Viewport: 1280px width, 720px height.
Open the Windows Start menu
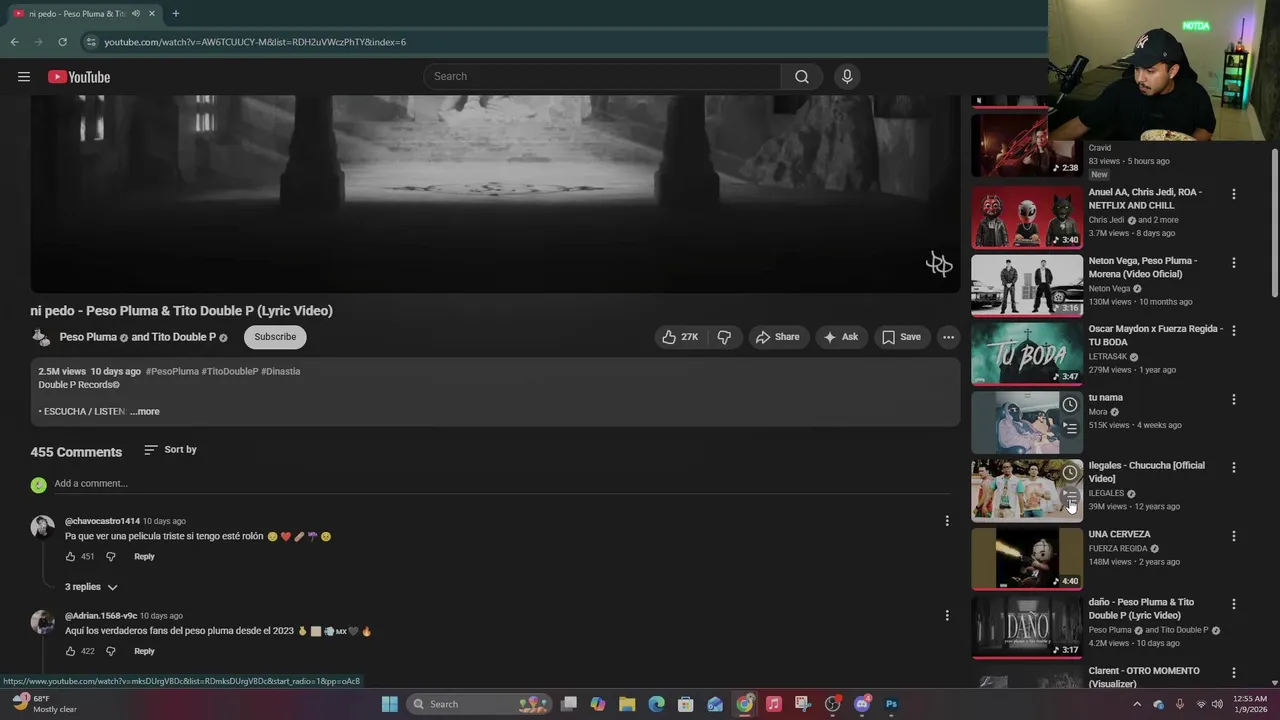tap(390, 704)
